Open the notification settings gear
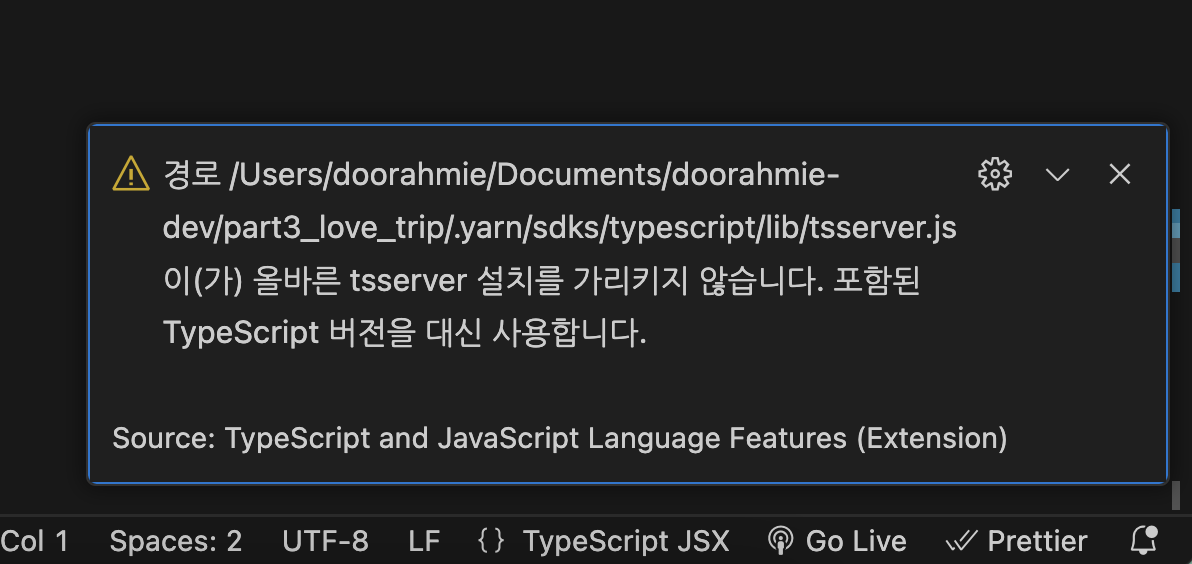Viewport: 1192px width, 564px height. [994, 175]
